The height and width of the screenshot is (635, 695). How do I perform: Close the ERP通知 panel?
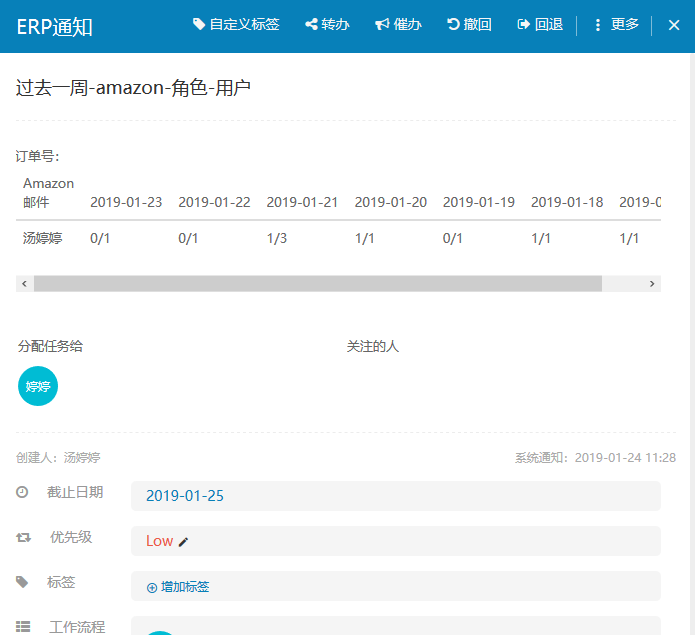point(673,26)
